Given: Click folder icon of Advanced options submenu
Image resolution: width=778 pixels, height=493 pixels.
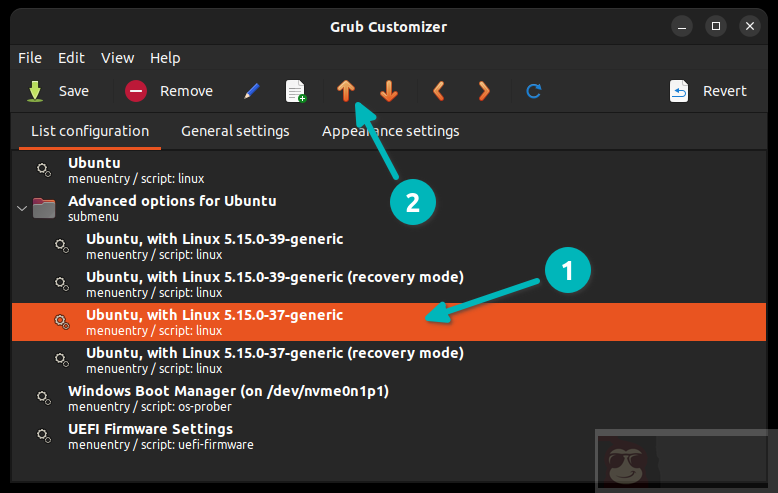Looking at the screenshot, I should pos(44,208).
